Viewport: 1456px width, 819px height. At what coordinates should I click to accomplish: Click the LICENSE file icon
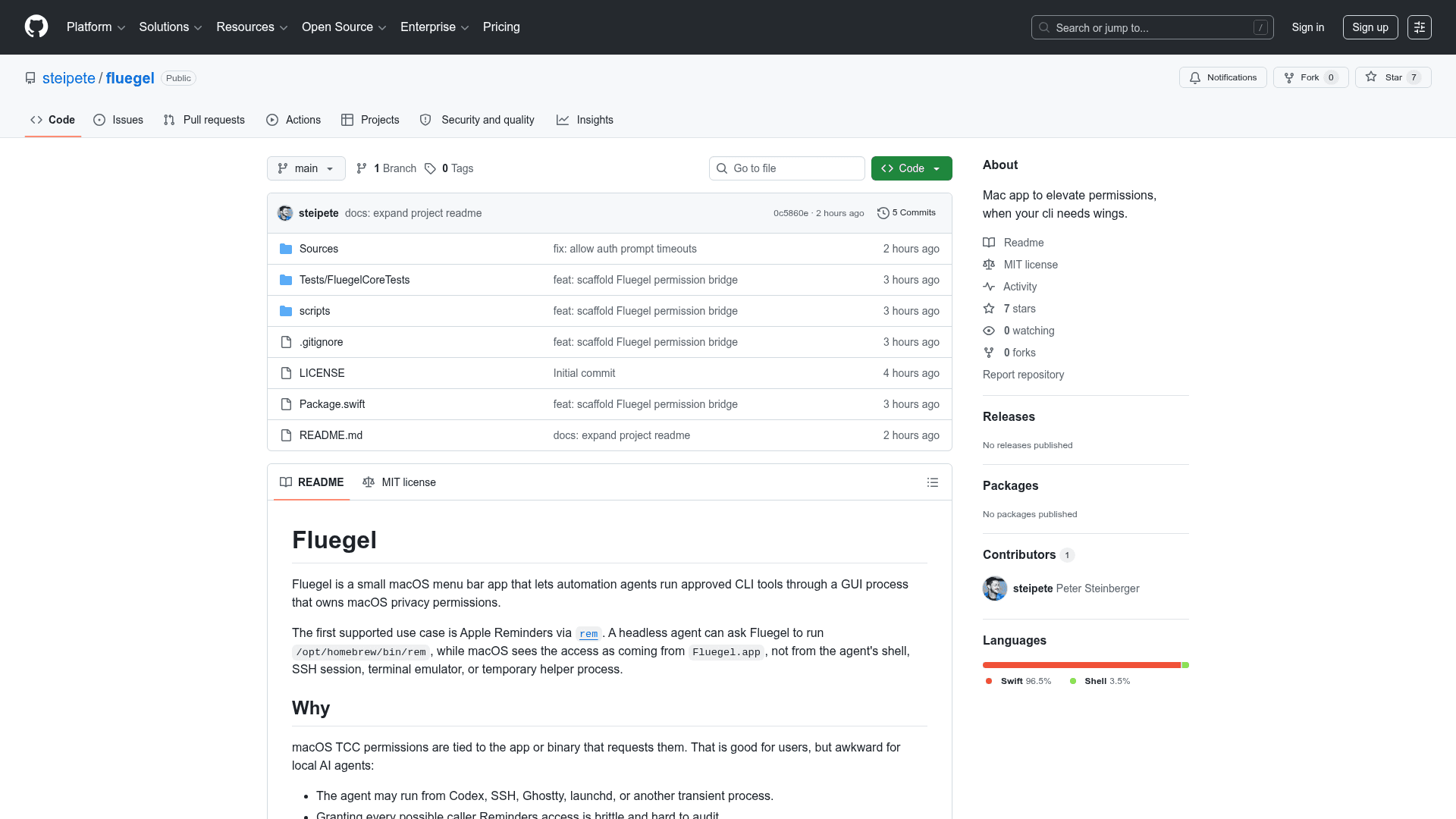(x=286, y=373)
